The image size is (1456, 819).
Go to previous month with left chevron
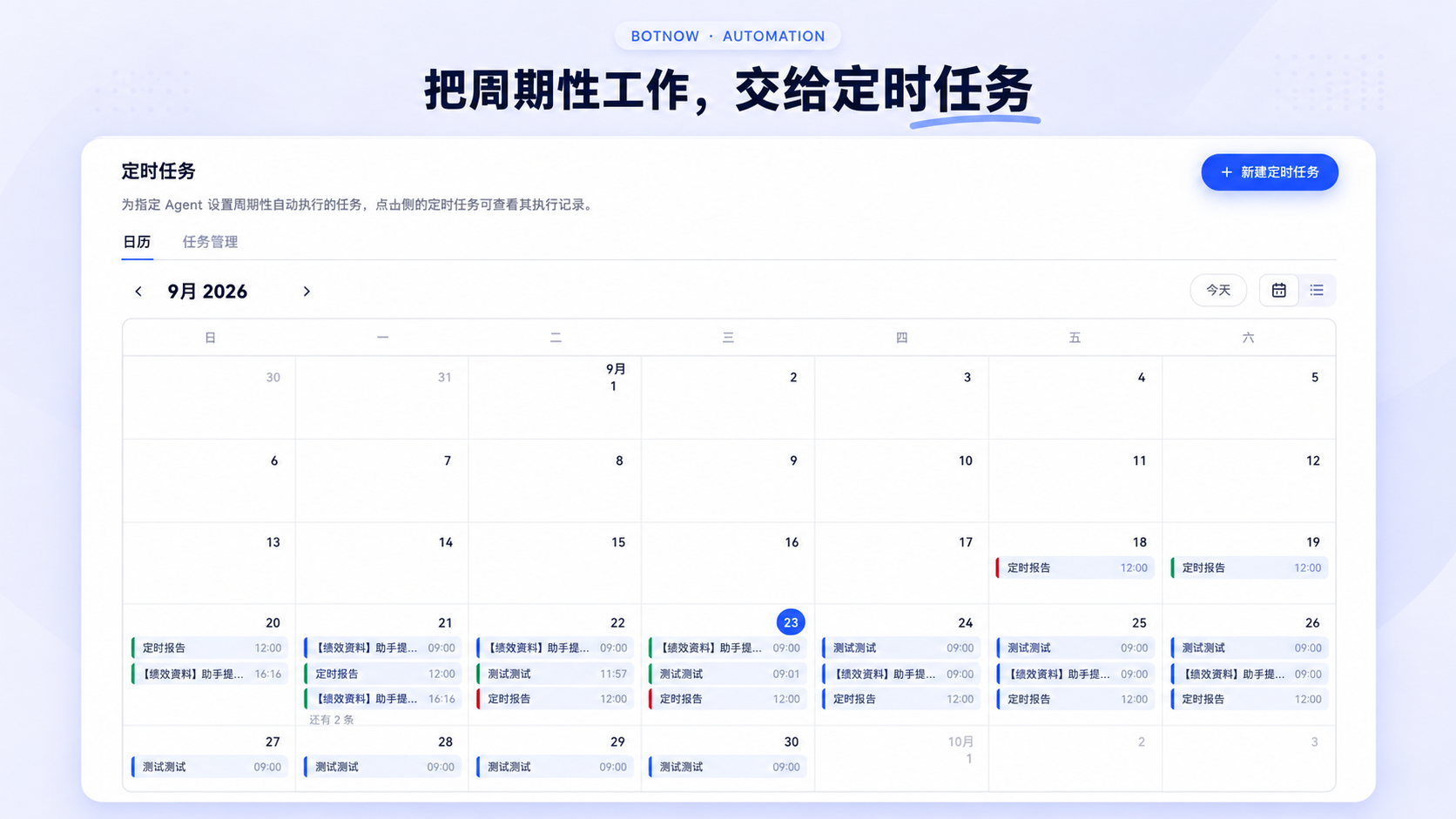[x=138, y=292]
